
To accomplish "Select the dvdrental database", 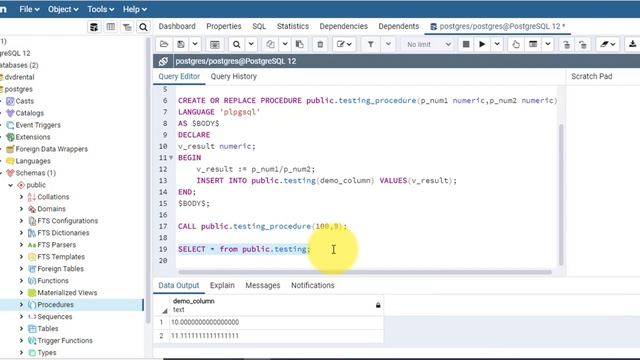I will (19, 77).
